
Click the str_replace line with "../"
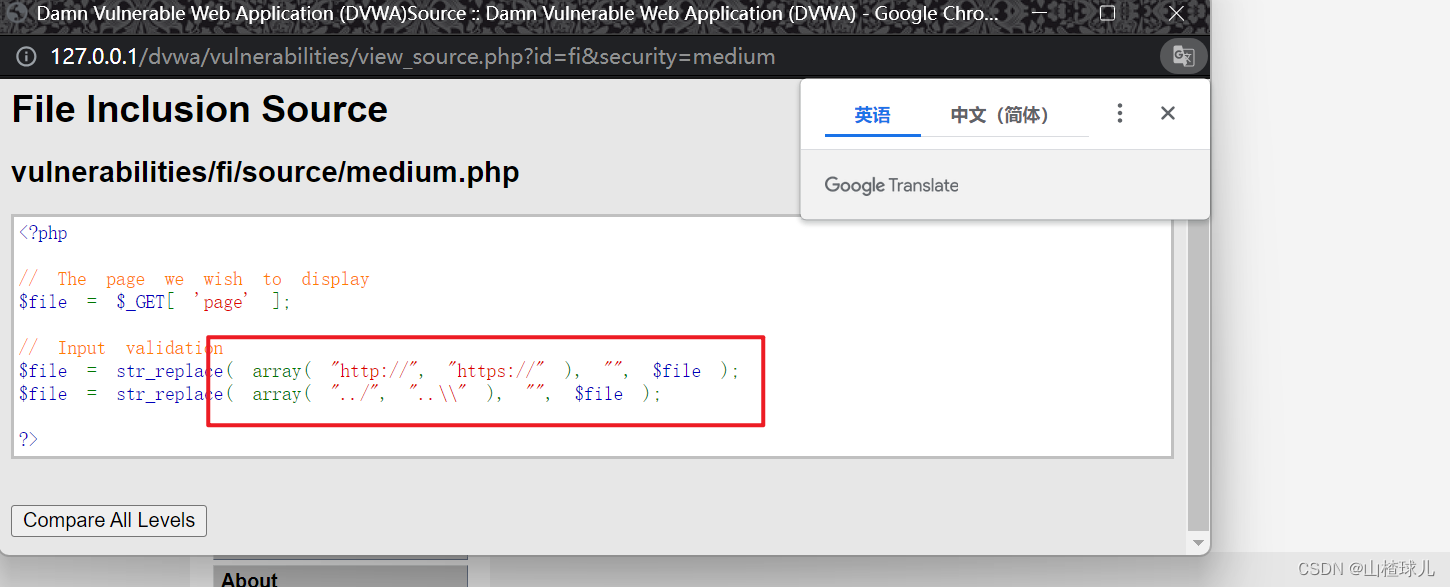coord(340,394)
